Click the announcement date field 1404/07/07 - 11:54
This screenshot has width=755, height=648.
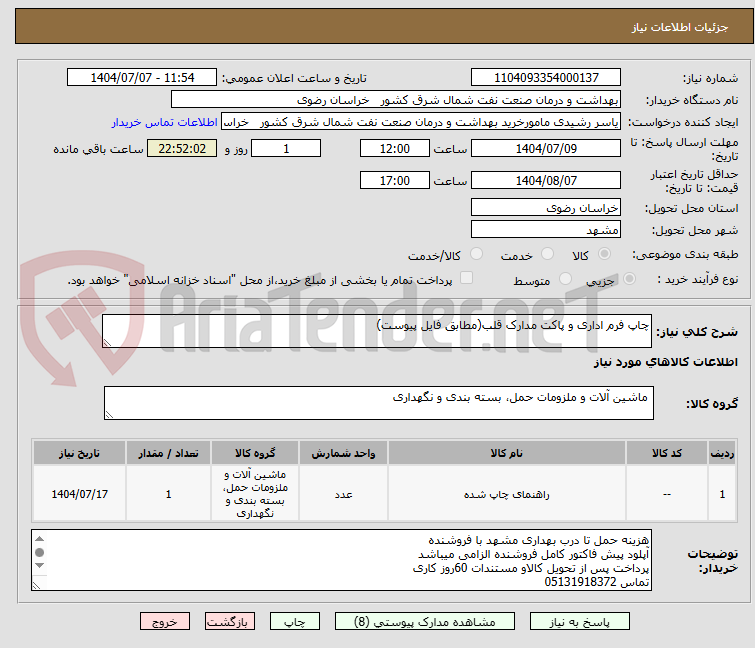pos(142,78)
